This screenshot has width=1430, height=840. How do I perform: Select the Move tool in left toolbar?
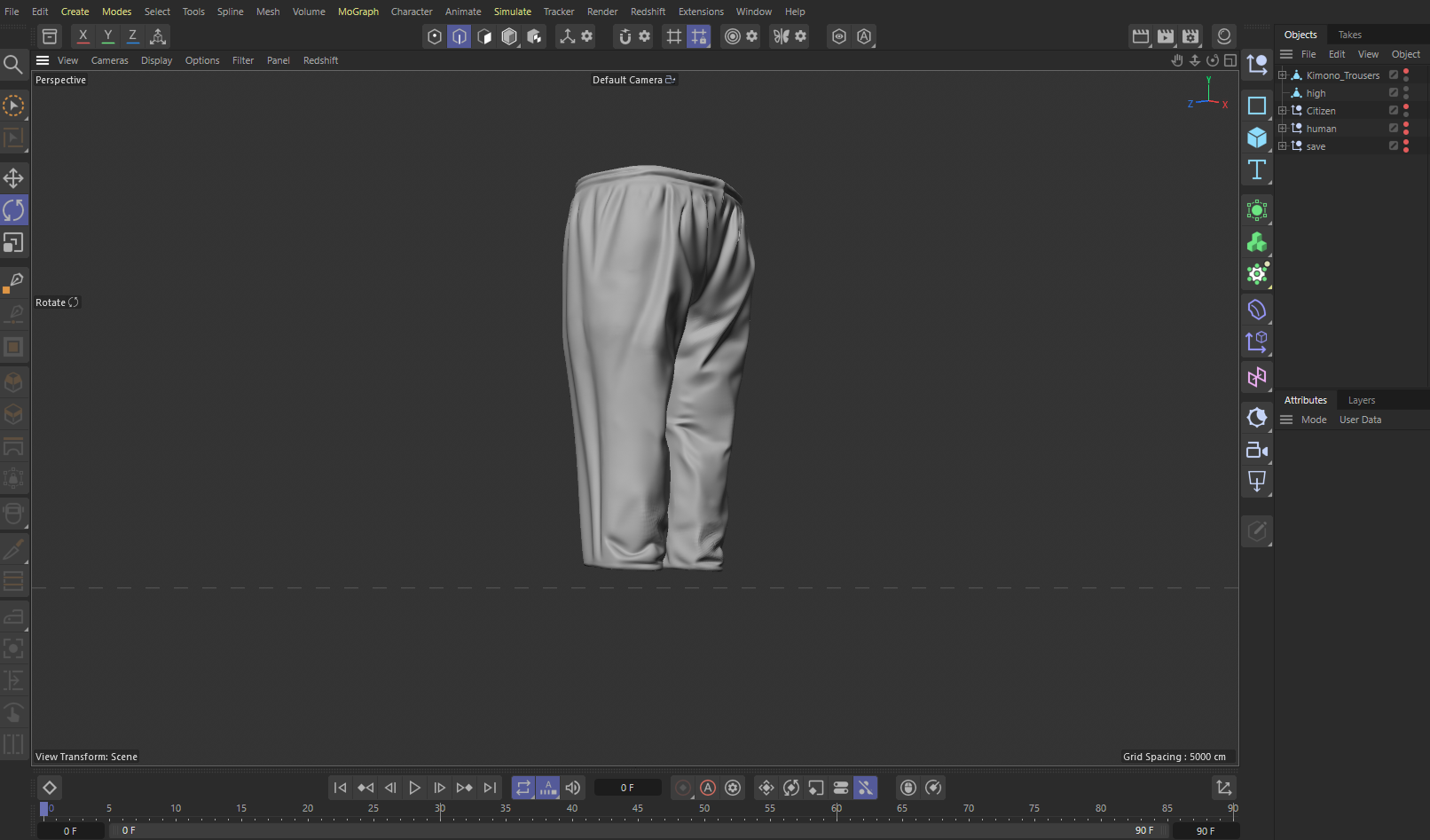pos(13,178)
